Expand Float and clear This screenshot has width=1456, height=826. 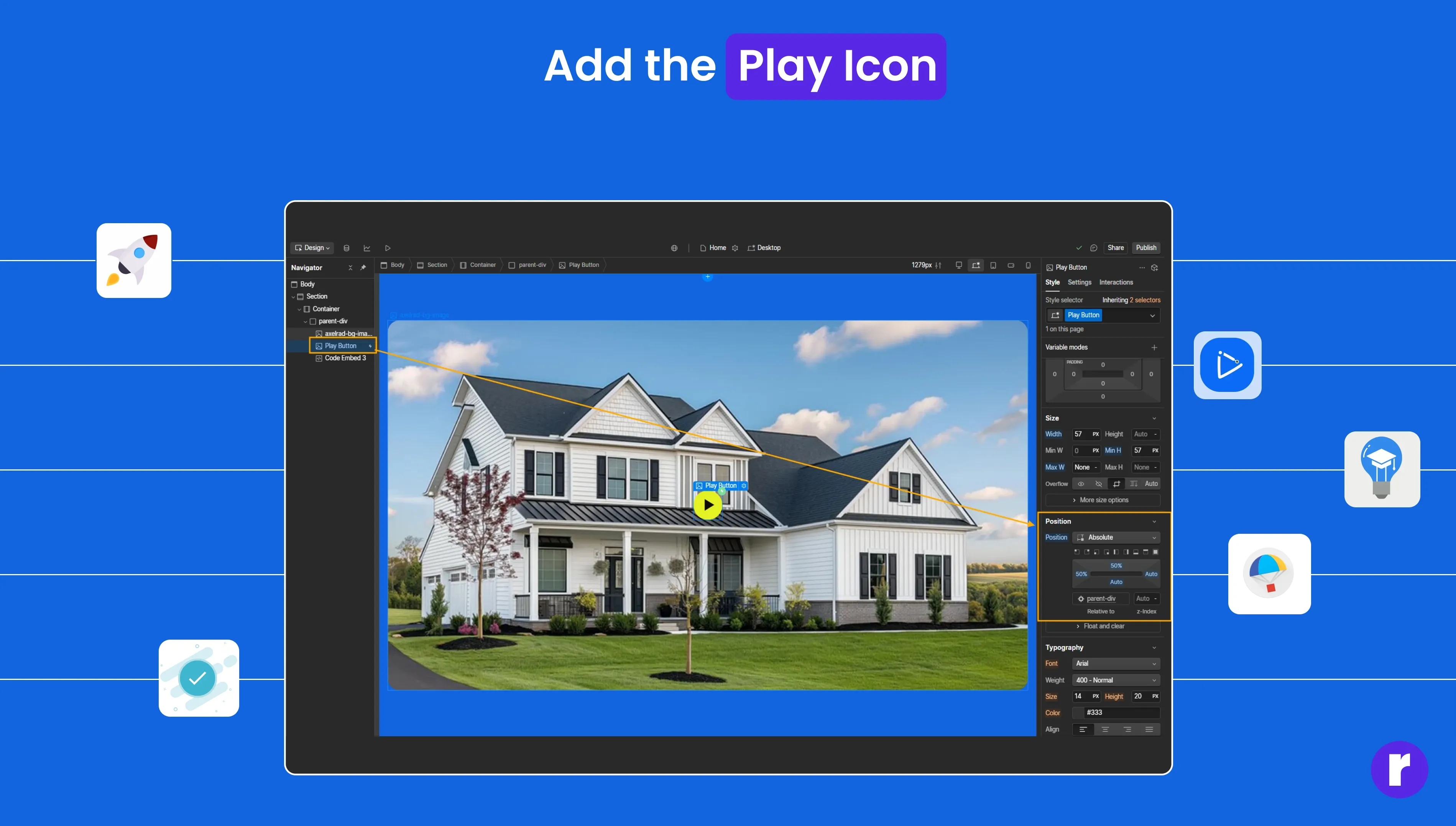point(1102,626)
